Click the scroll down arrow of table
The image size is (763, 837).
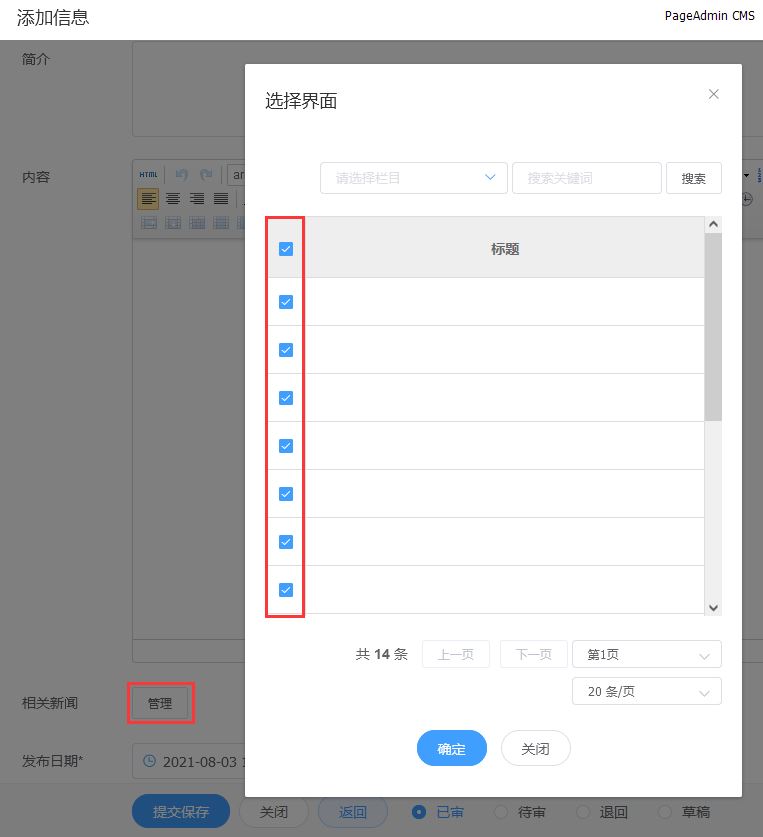713,607
